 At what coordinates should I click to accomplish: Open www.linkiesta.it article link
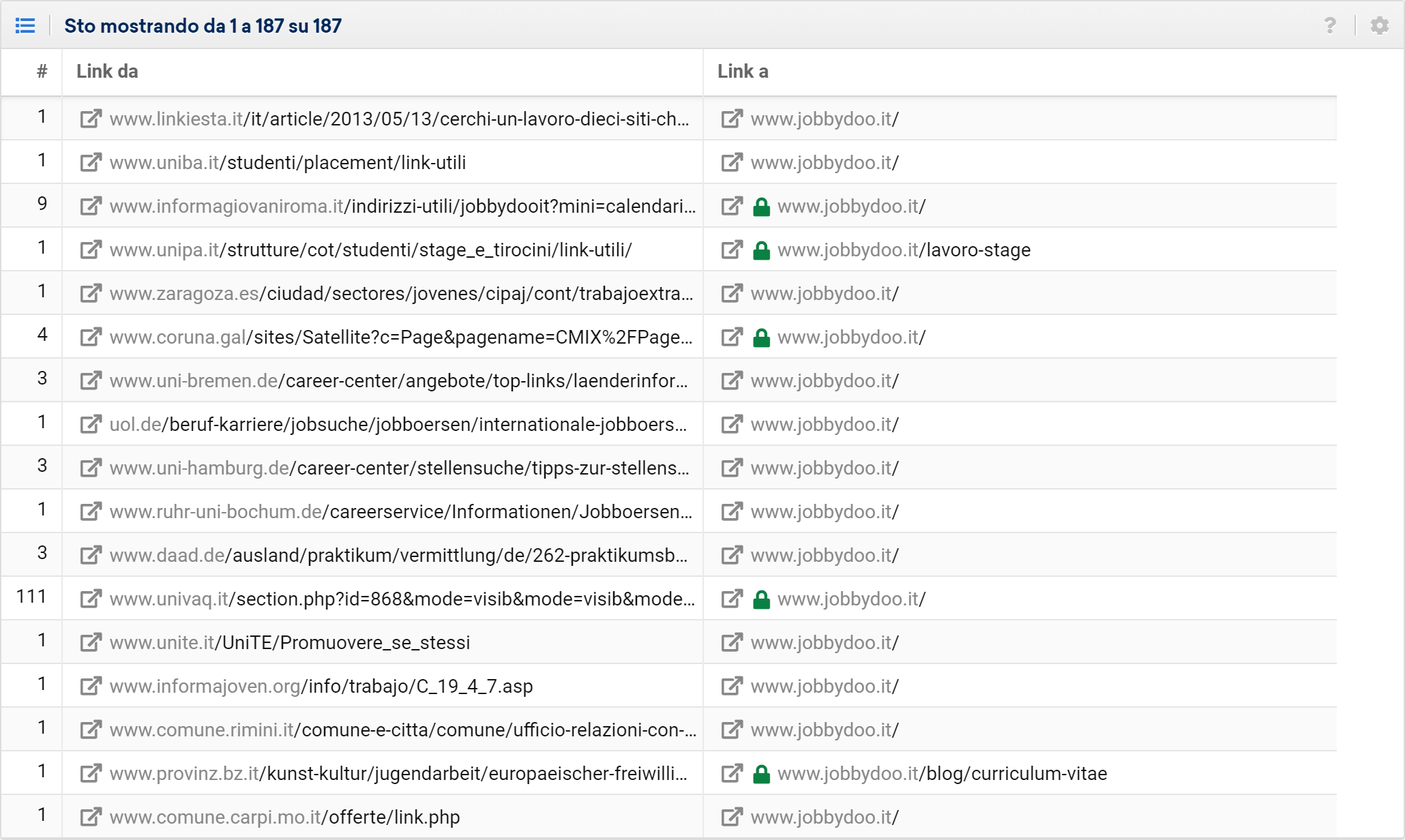coord(399,119)
